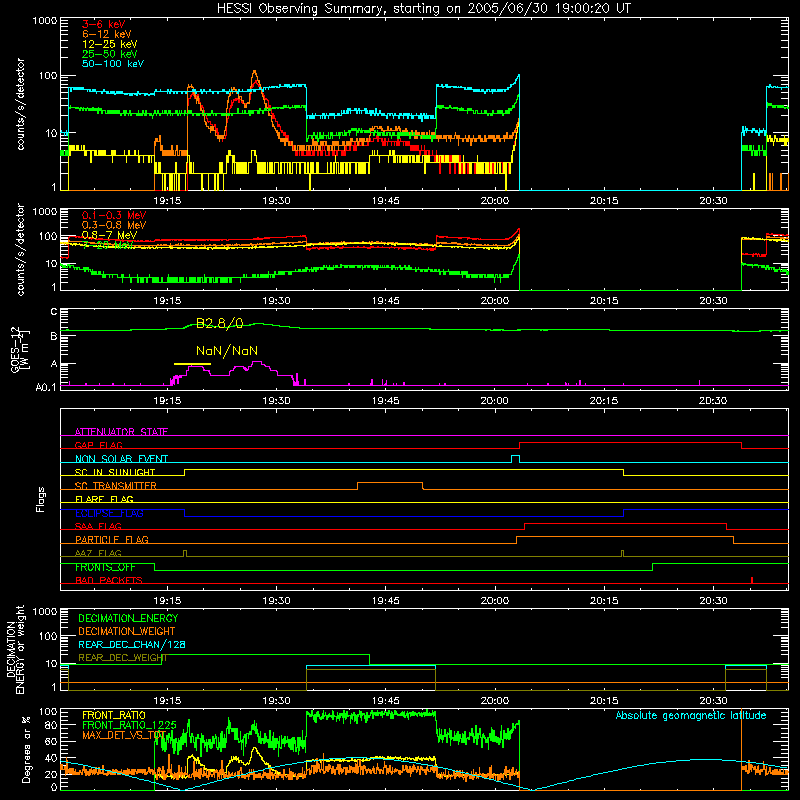Click the 'DECIMATION_ENERGY' legend entry
The width and height of the screenshot is (800, 800).
[x=128, y=618]
